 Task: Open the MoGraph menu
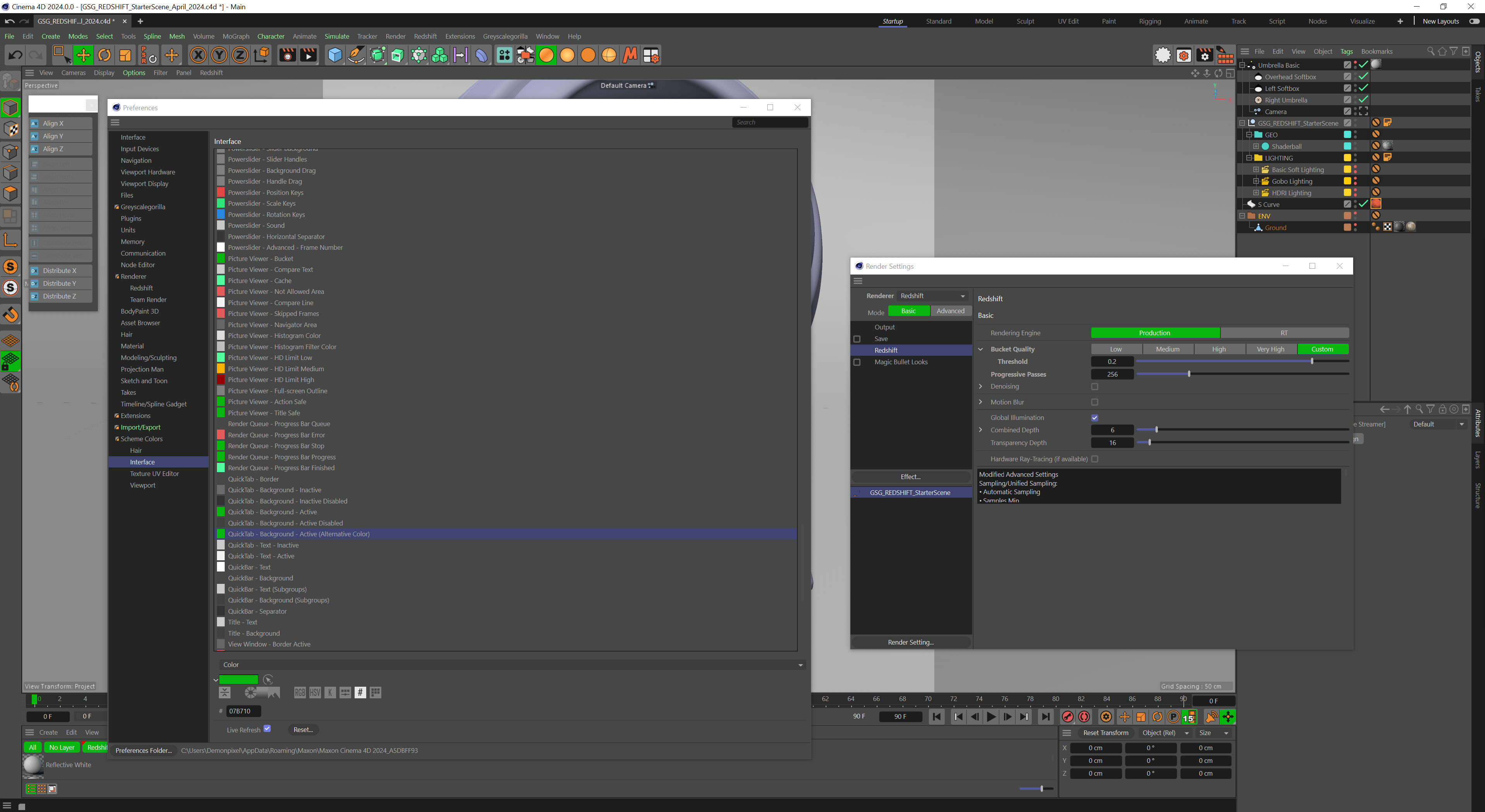coord(236,36)
